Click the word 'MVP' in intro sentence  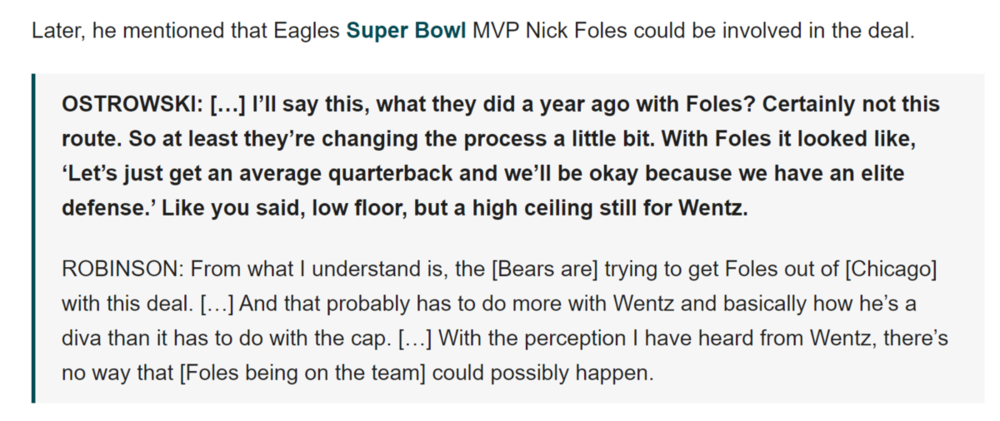click(495, 31)
